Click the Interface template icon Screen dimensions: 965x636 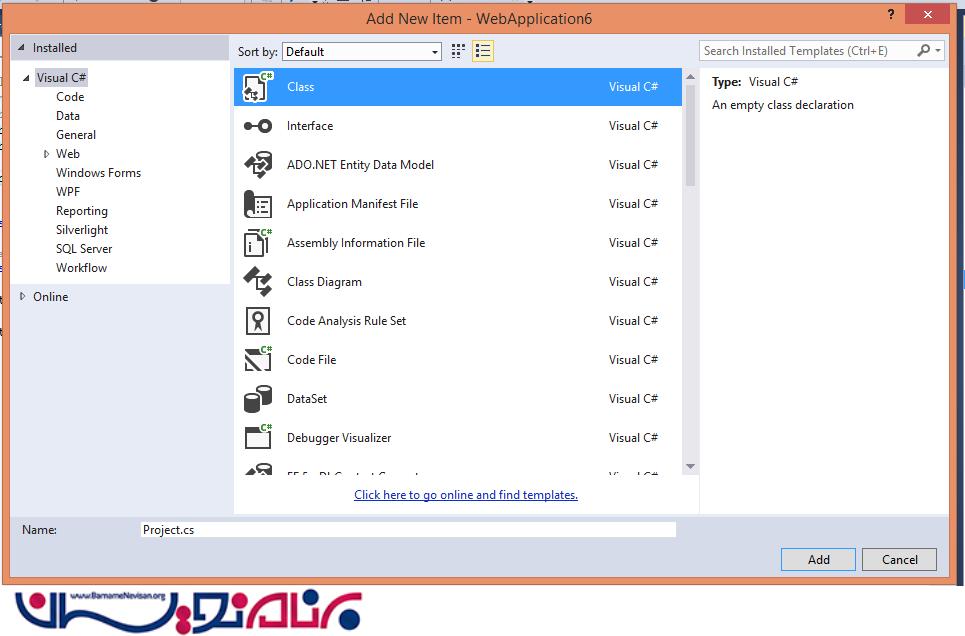258,126
